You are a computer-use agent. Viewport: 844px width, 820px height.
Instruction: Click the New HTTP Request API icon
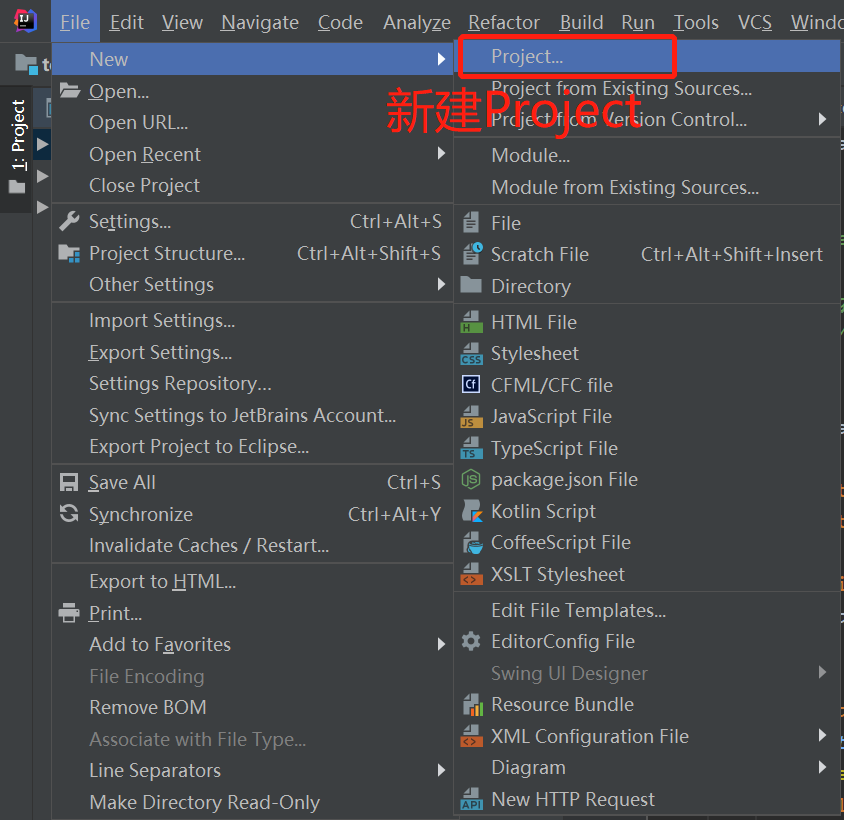tap(472, 798)
